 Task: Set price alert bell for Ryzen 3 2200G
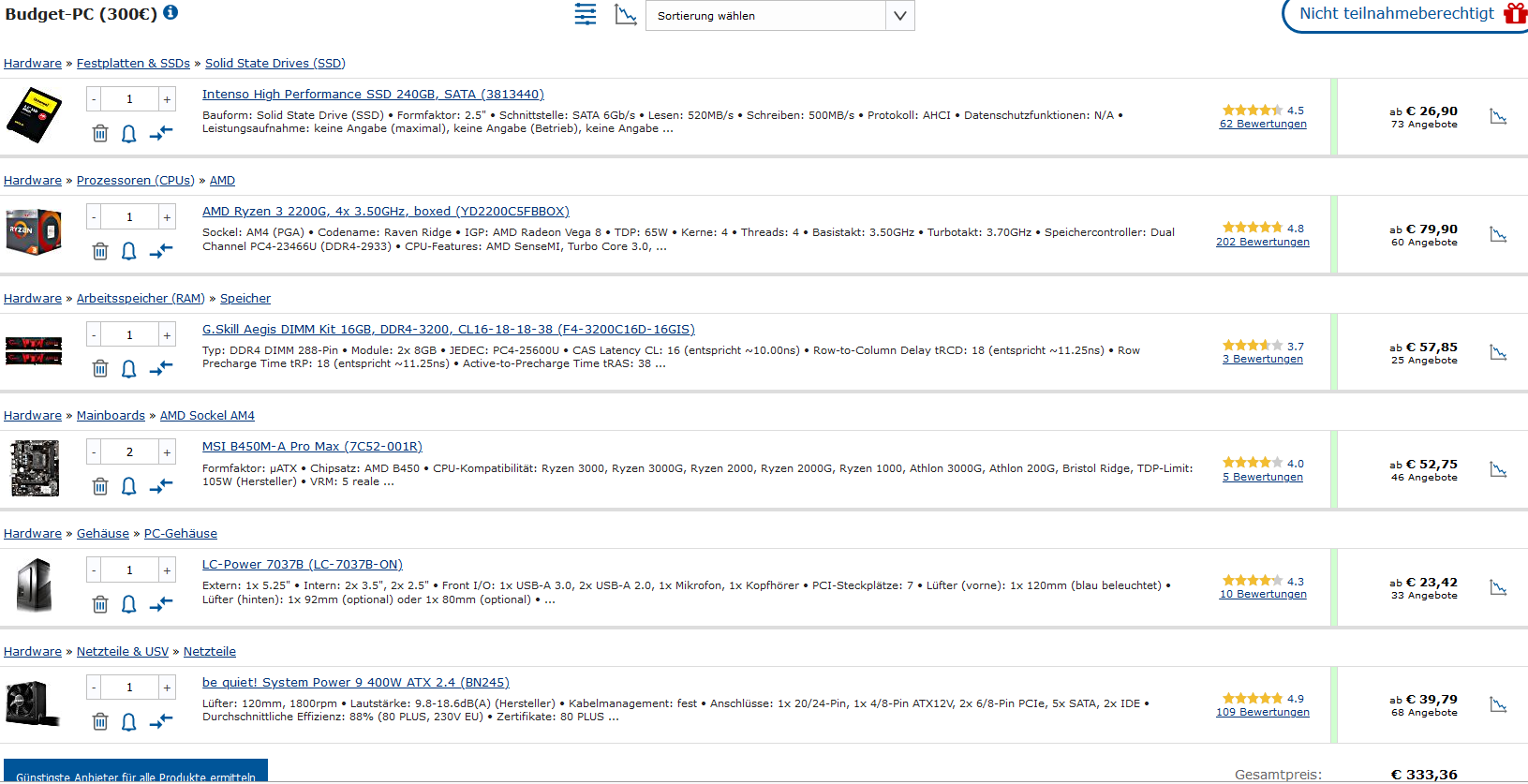129,251
